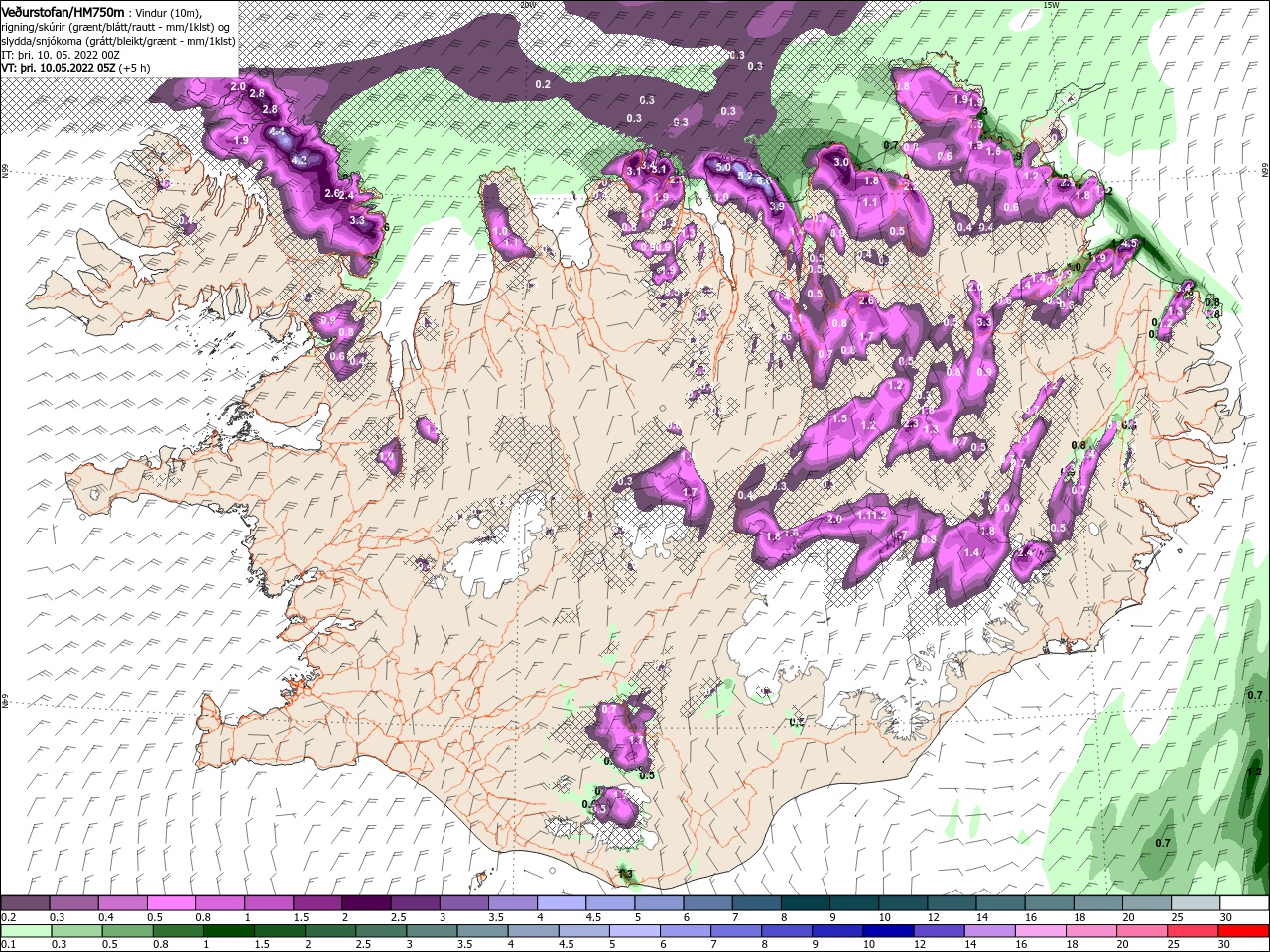This screenshot has width=1270, height=952.
Task: Select the 'rigning/skúrir' description line
Action: (116, 27)
